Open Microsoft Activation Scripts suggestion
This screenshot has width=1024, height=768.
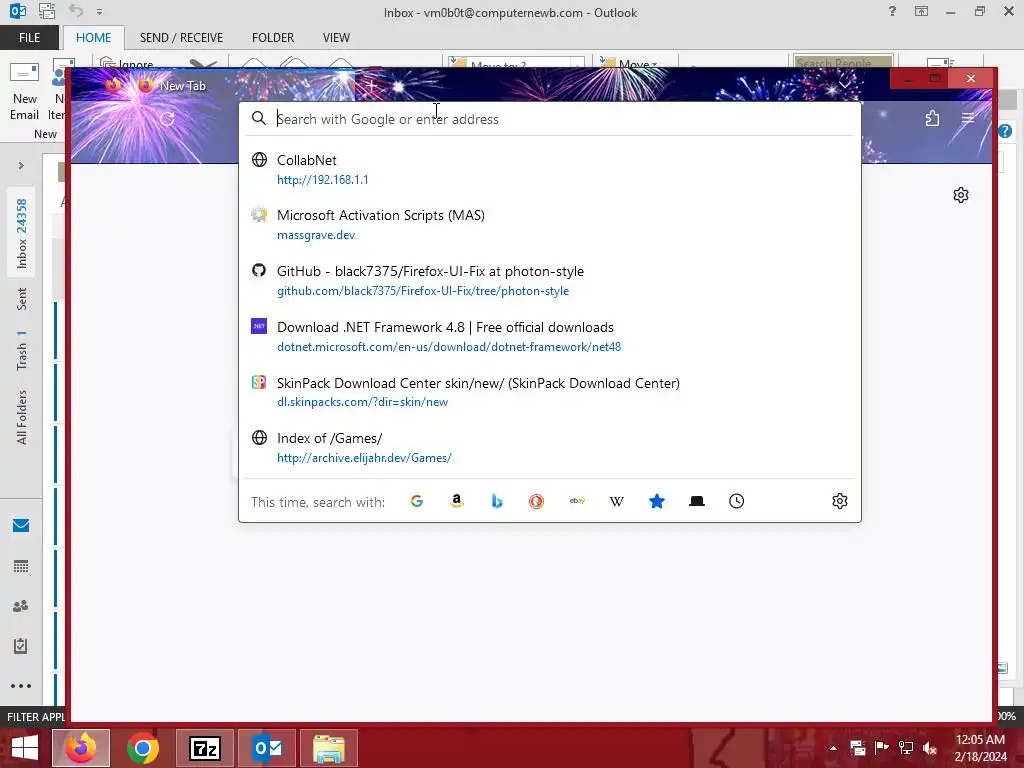click(x=550, y=225)
